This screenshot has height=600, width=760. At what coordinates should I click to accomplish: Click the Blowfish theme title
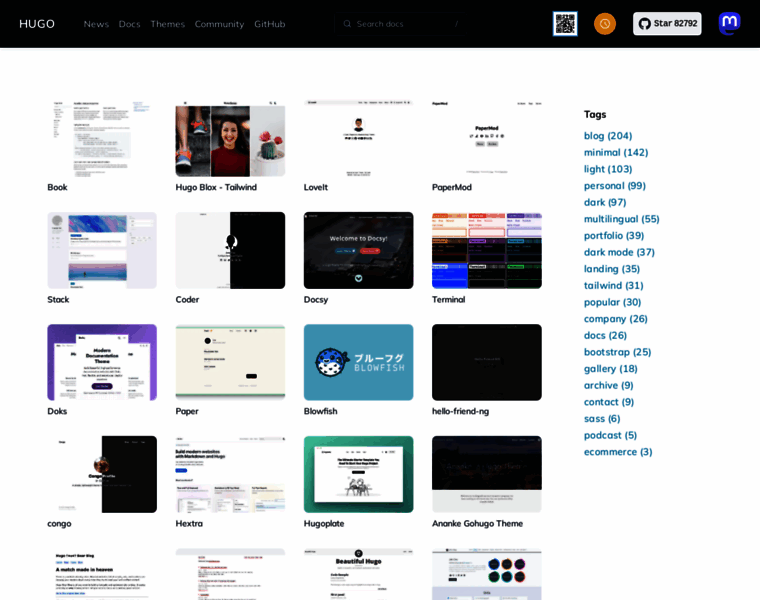320,411
